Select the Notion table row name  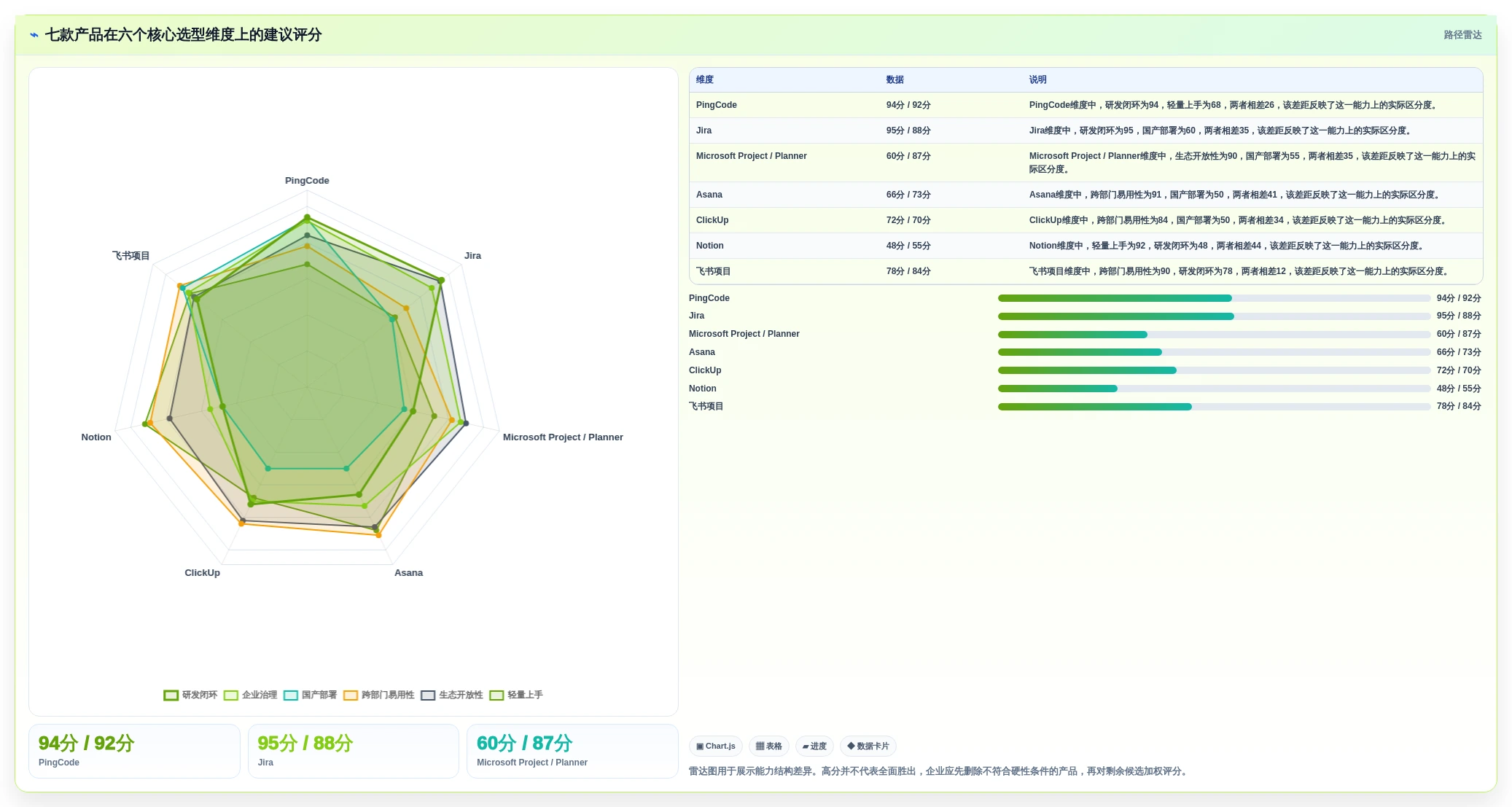710,246
